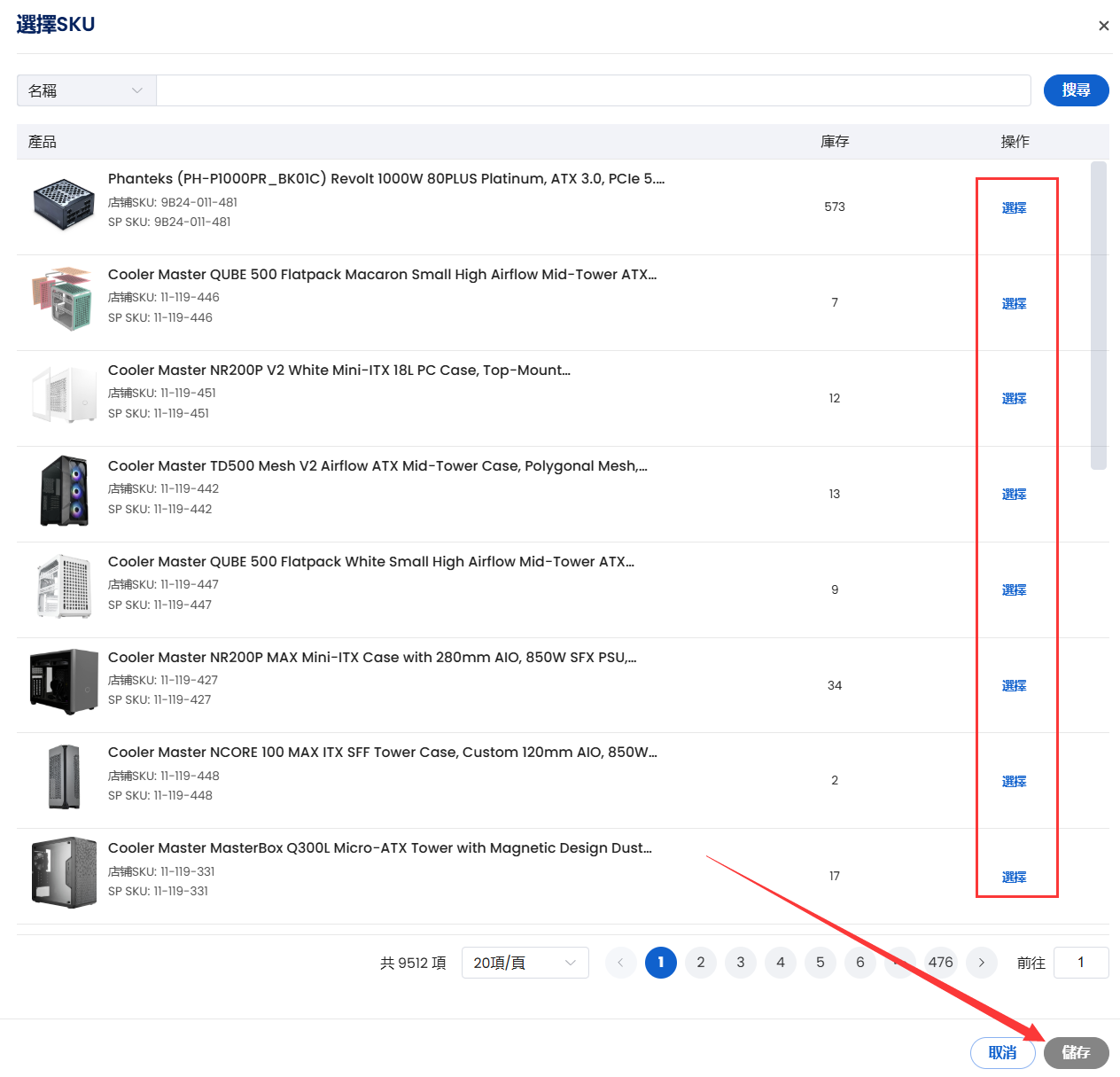Screen dimensions: 1120x1077
Task: Select page 1 in the pagination
Action: pos(661,963)
